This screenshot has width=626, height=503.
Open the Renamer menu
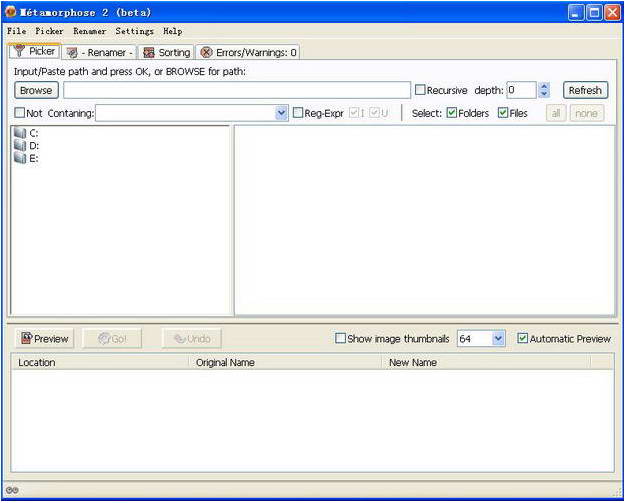click(89, 31)
